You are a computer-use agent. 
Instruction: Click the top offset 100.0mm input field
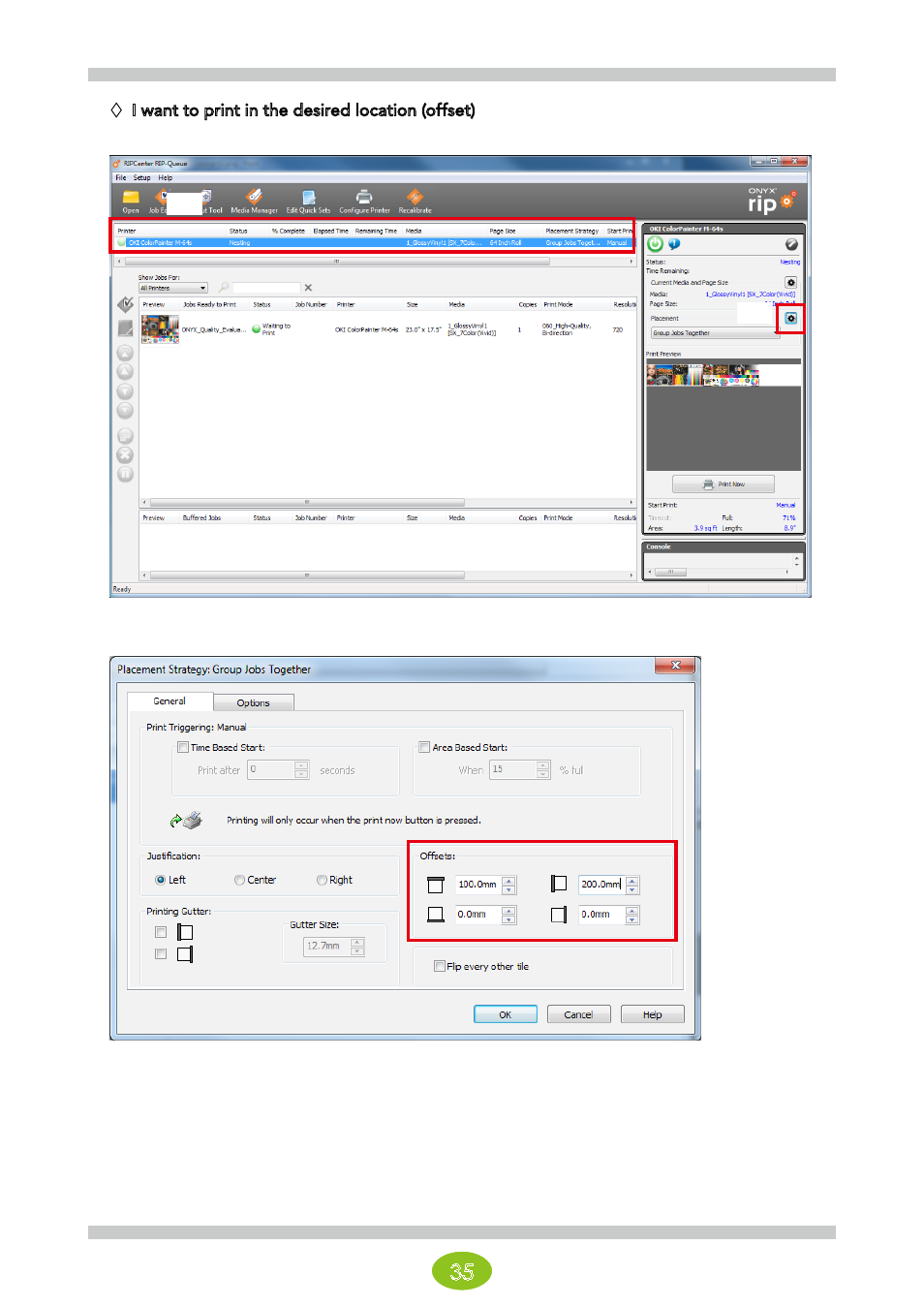[478, 885]
